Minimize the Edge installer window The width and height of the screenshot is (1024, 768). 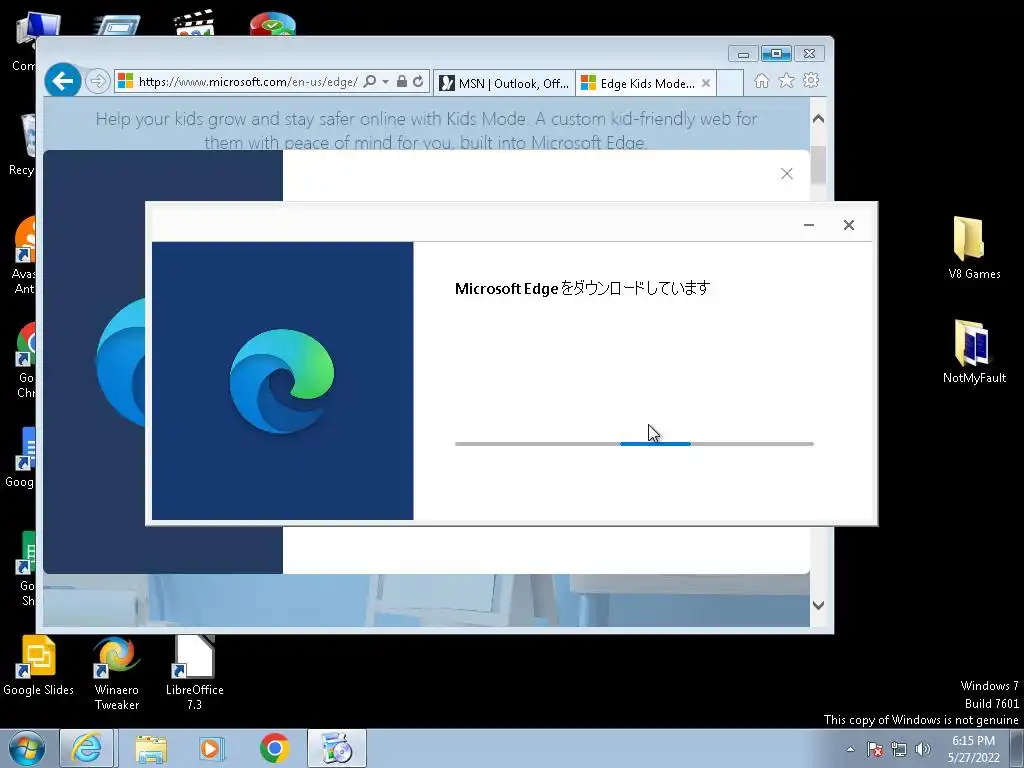pyautogui.click(x=808, y=225)
